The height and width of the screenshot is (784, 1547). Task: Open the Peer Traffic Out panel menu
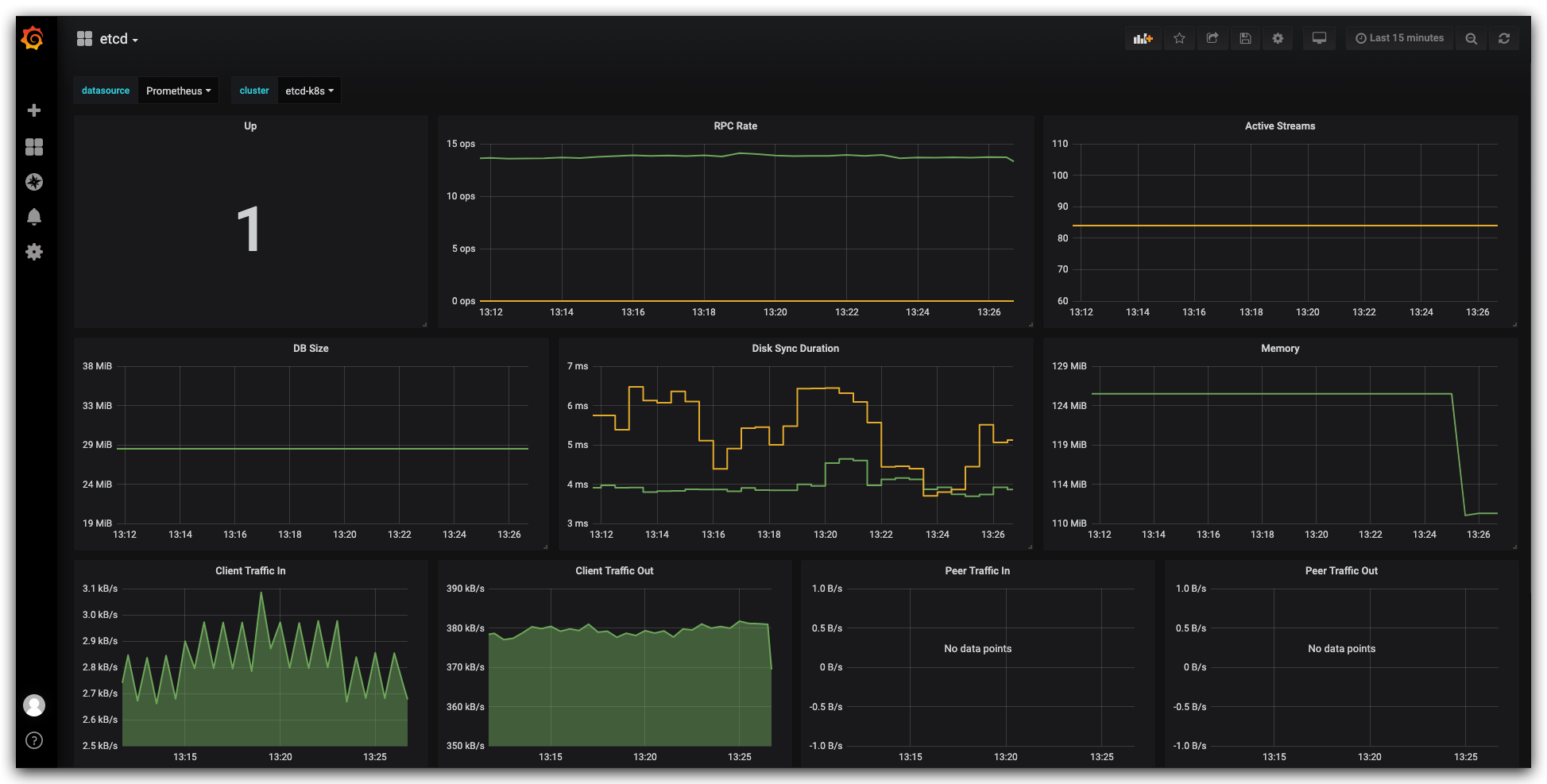1341,570
